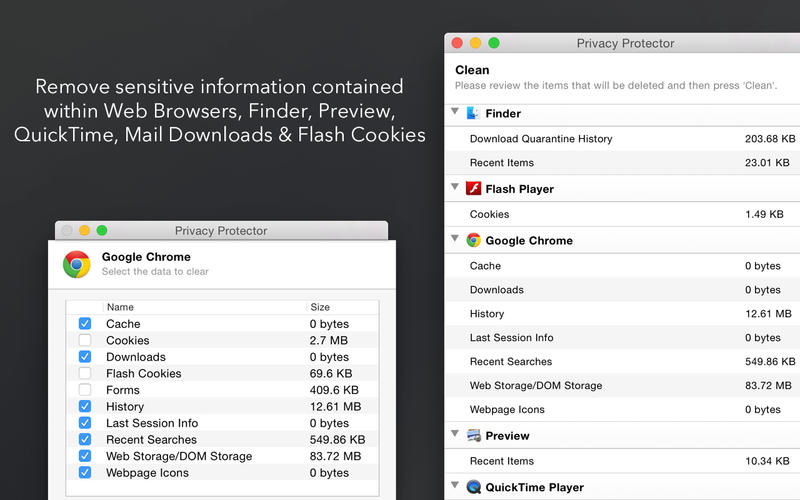Collapse the Google Chrome section triangle

coord(455,238)
